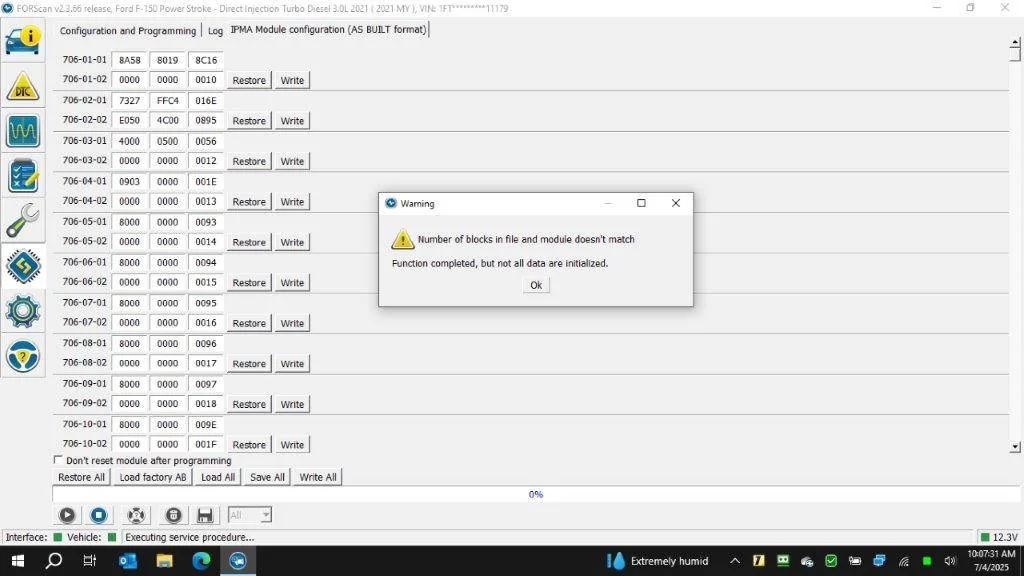Open the wrench service procedures section

click(x=23, y=220)
